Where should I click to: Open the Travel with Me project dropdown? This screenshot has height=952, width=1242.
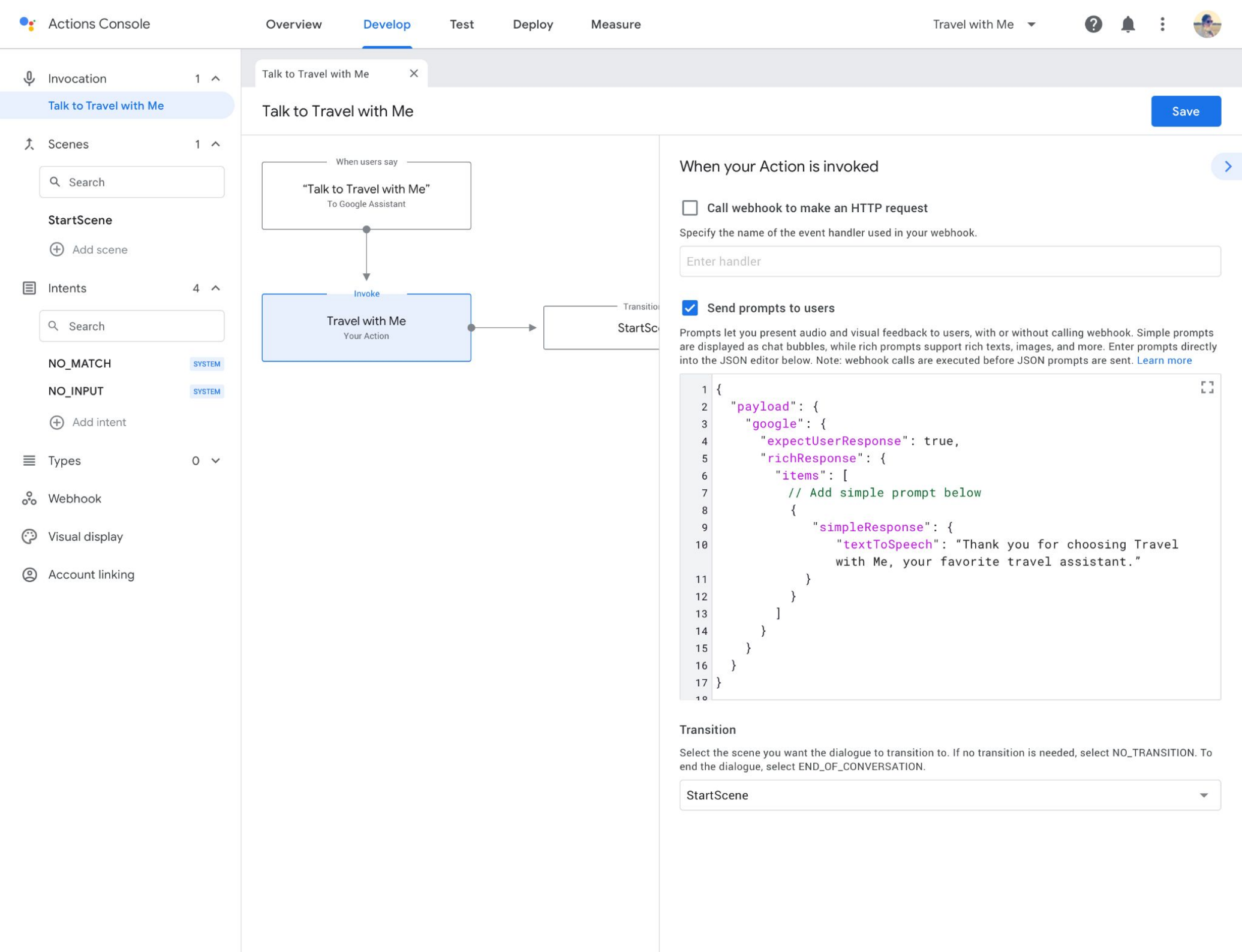tap(984, 25)
